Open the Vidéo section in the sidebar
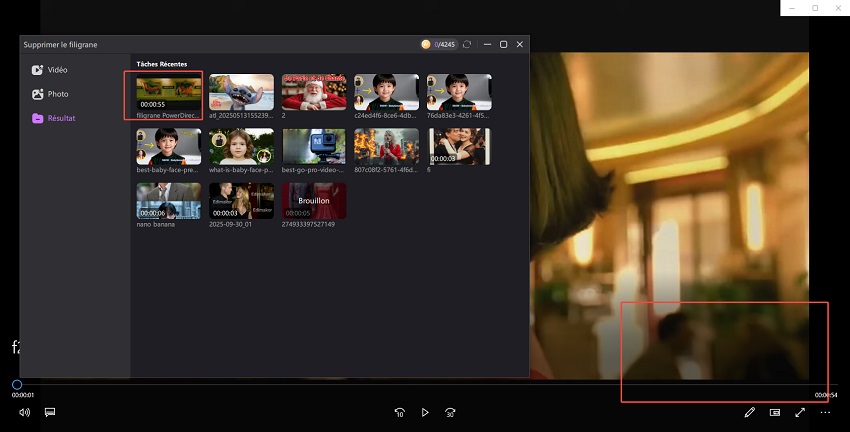 pyautogui.click(x=49, y=70)
